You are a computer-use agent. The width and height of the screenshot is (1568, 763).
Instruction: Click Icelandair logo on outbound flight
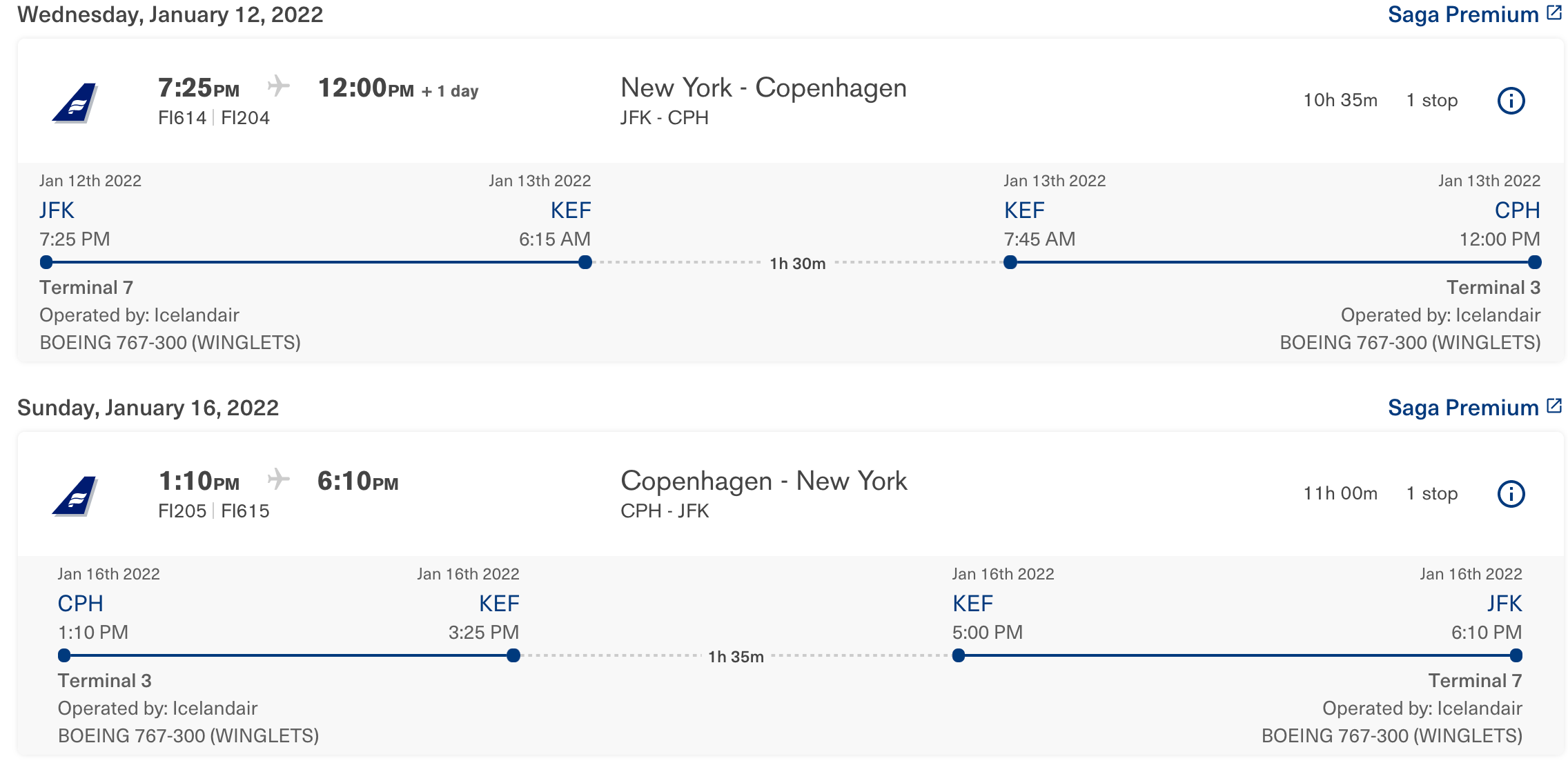[x=75, y=103]
